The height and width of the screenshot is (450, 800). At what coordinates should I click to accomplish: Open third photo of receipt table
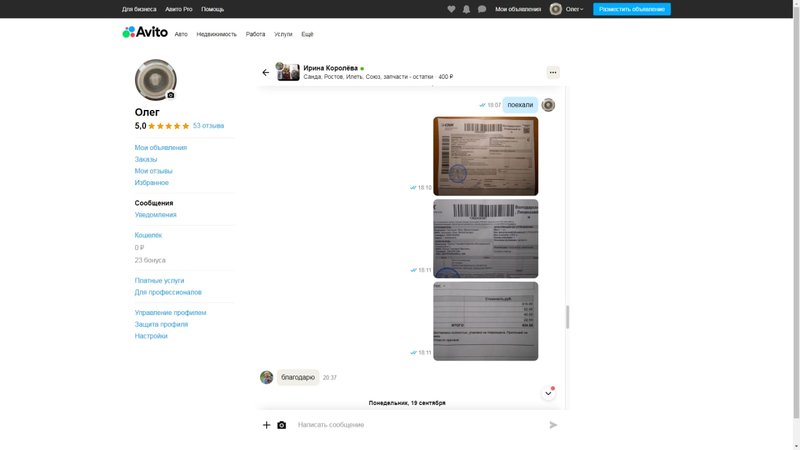[486, 321]
